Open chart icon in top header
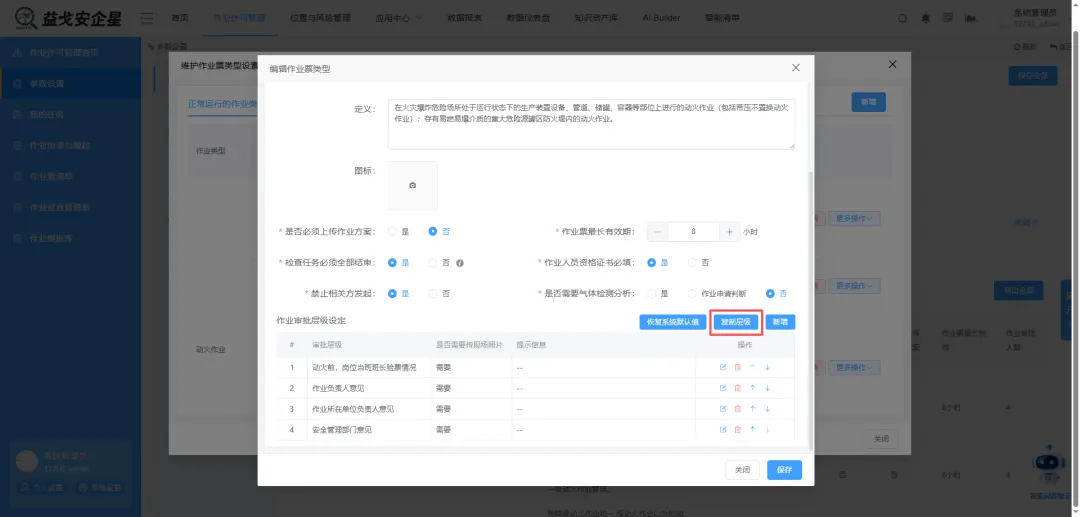 point(970,18)
